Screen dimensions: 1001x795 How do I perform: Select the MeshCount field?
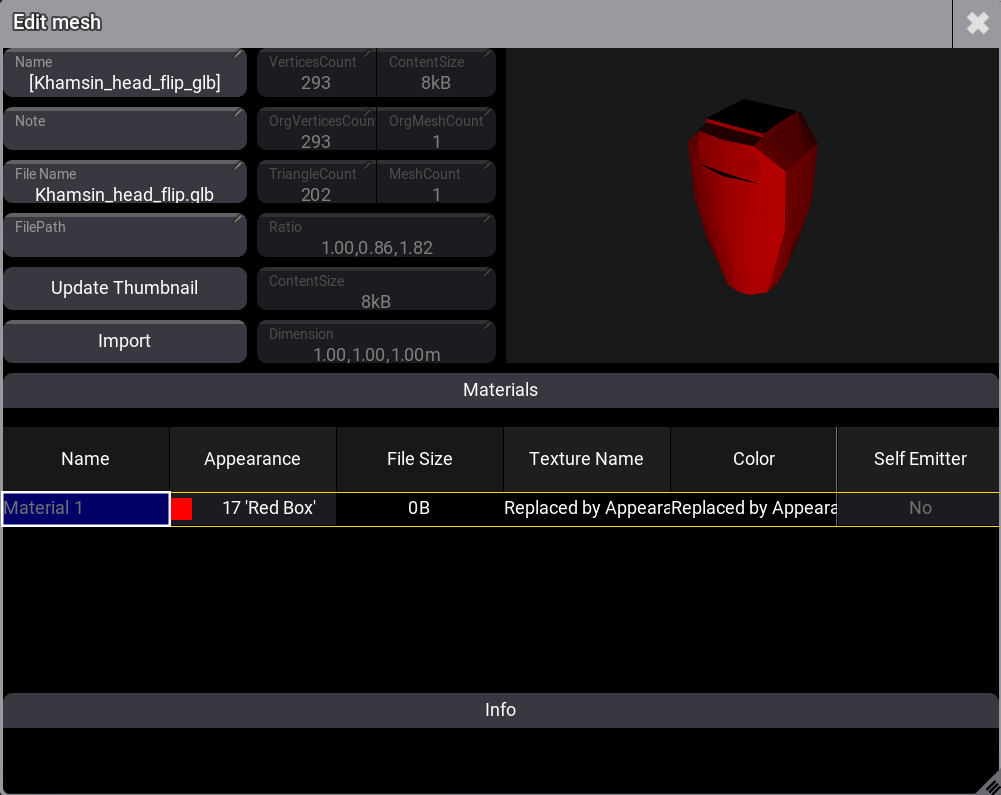436,182
